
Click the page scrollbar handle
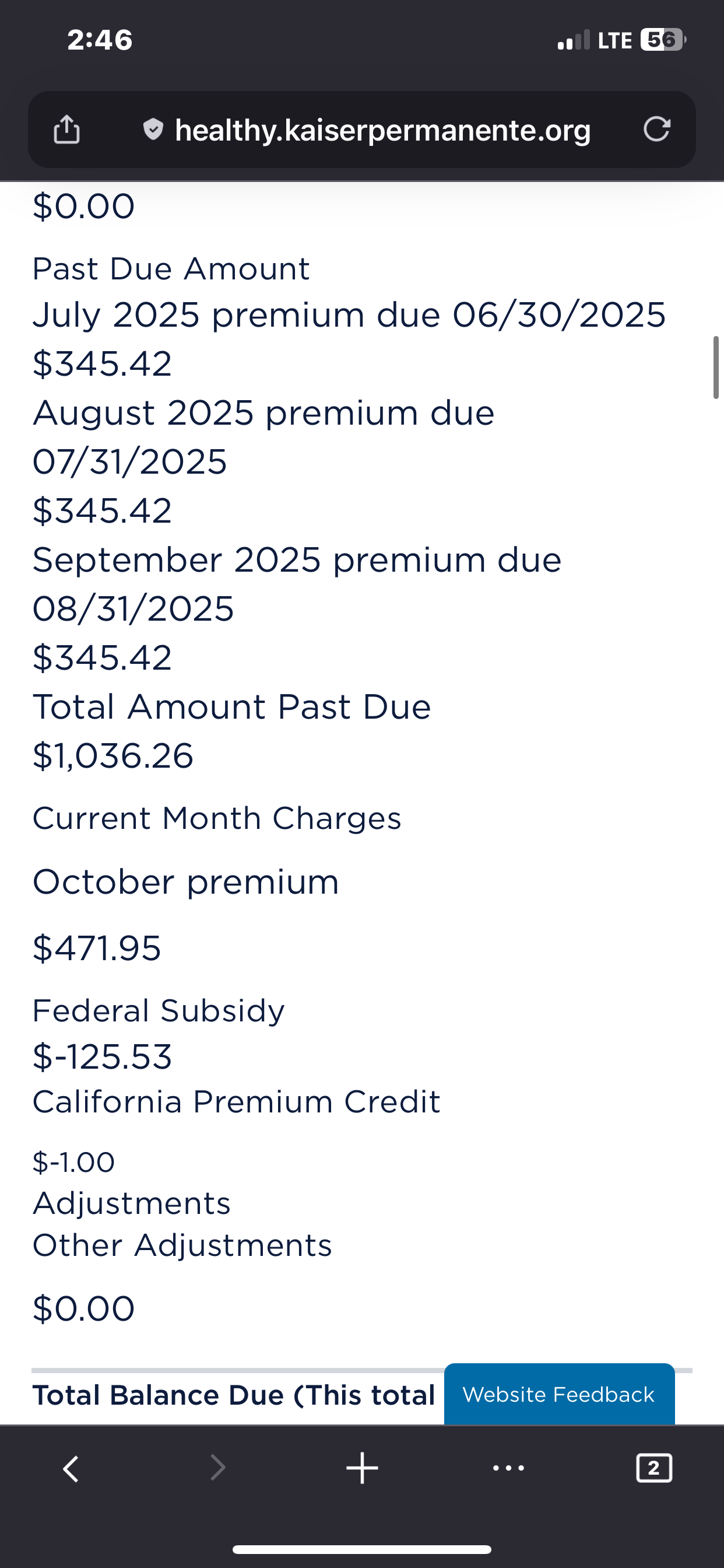pos(715,367)
